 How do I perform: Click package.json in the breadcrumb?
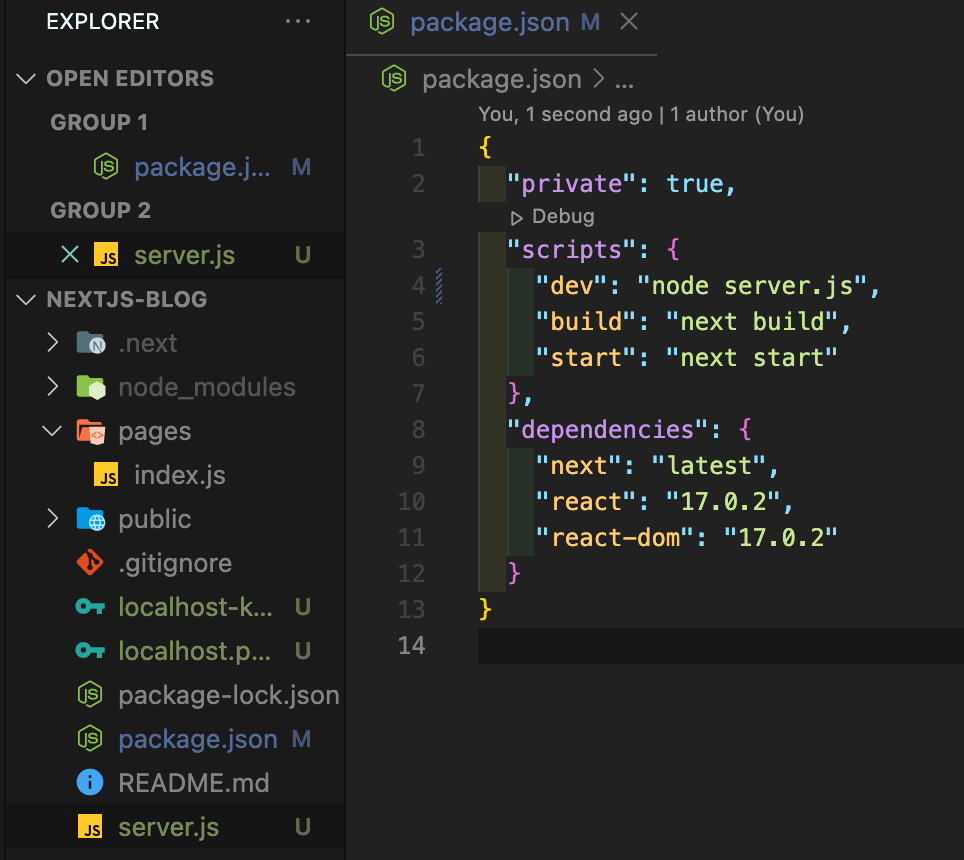502,79
